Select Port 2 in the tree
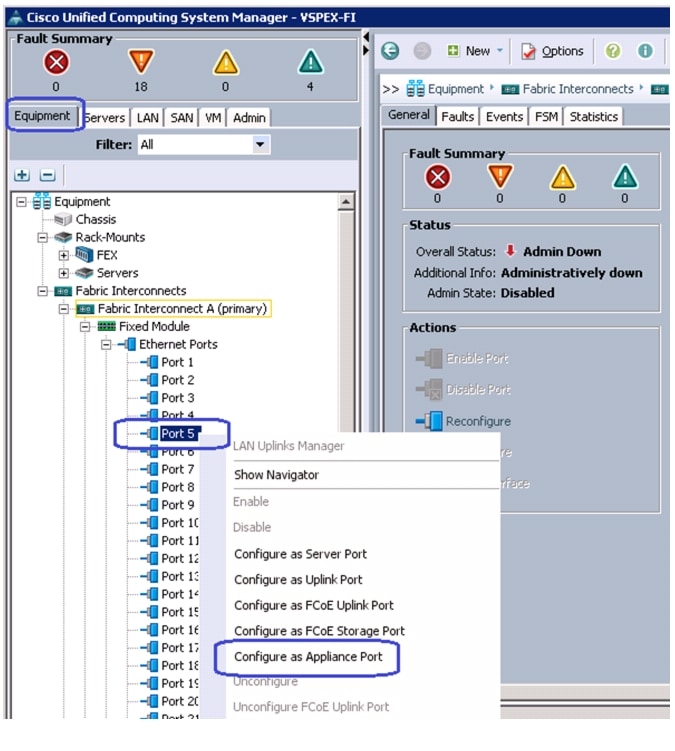The image size is (675, 751). click(x=178, y=380)
